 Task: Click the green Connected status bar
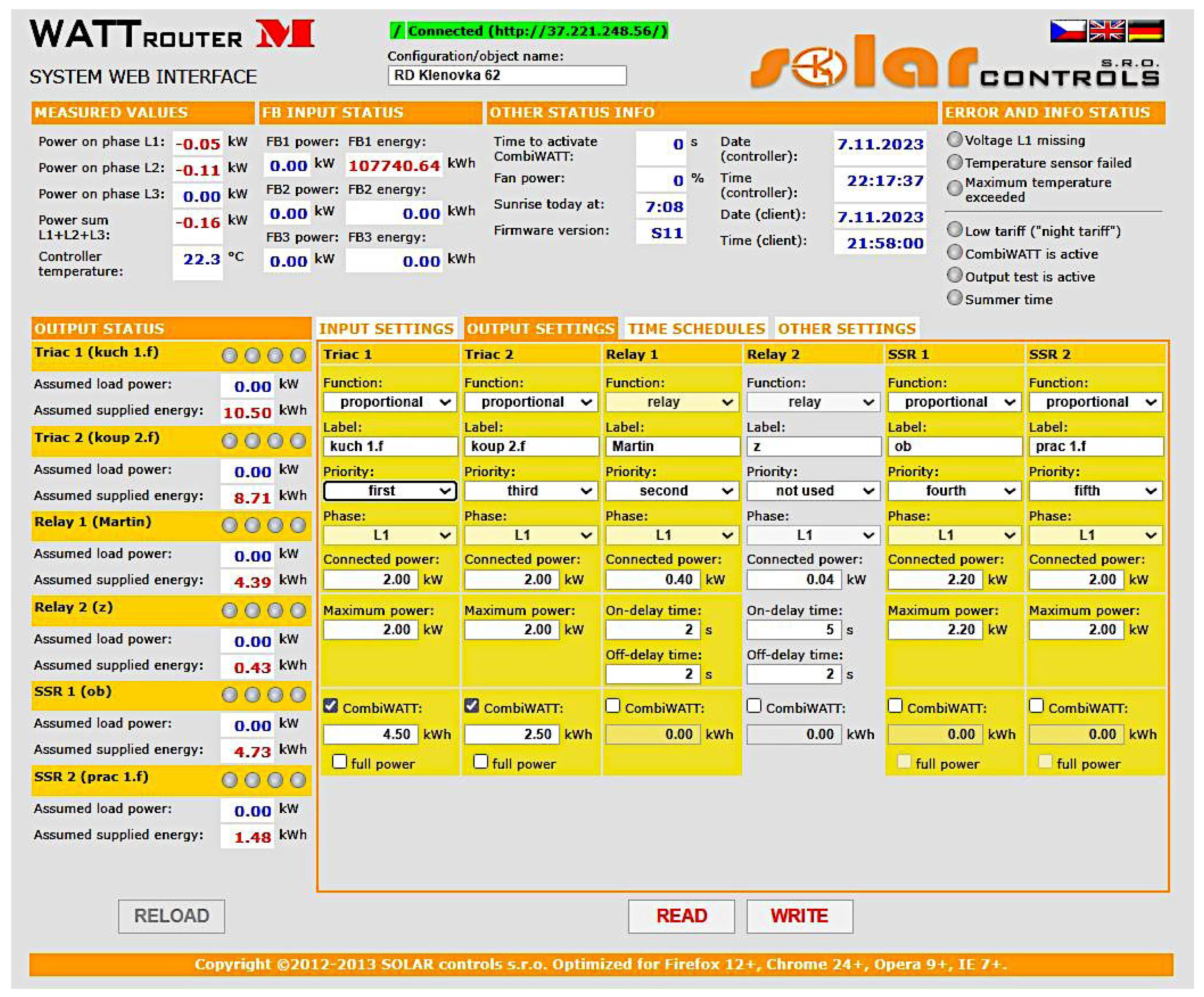(528, 31)
